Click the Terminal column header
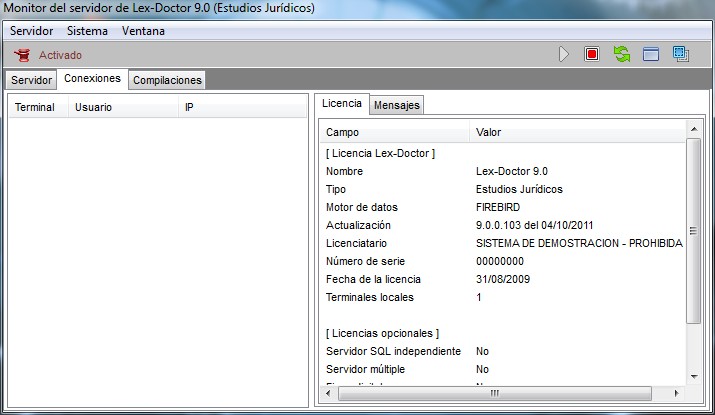Screen dimensions: 715x415 39,108
